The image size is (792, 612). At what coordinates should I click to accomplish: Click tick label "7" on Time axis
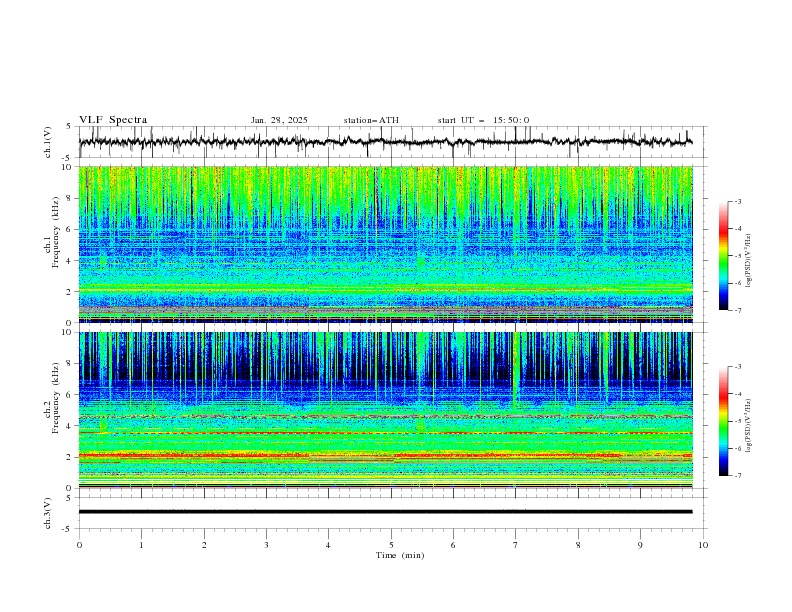516,545
